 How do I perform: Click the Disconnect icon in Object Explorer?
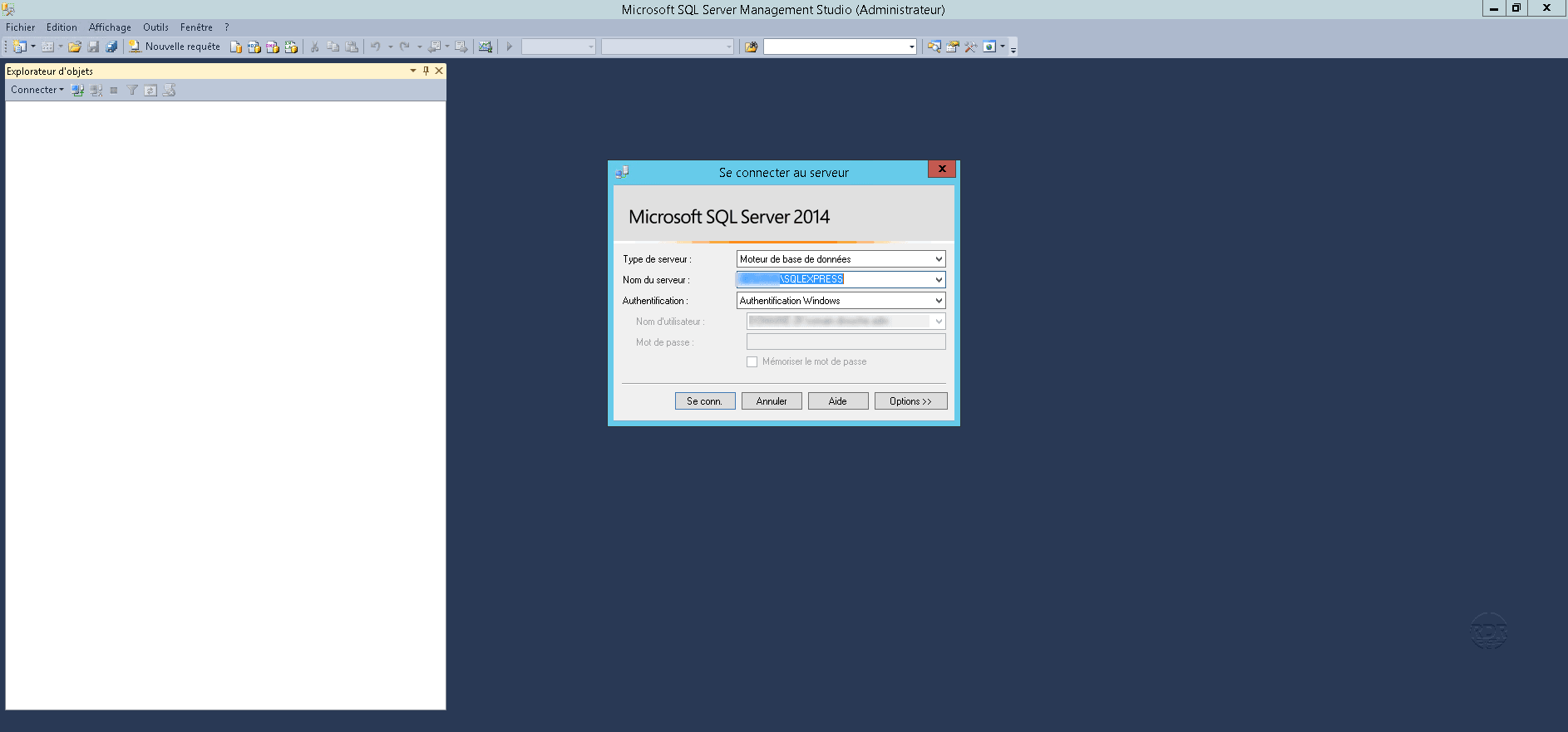coord(96,90)
